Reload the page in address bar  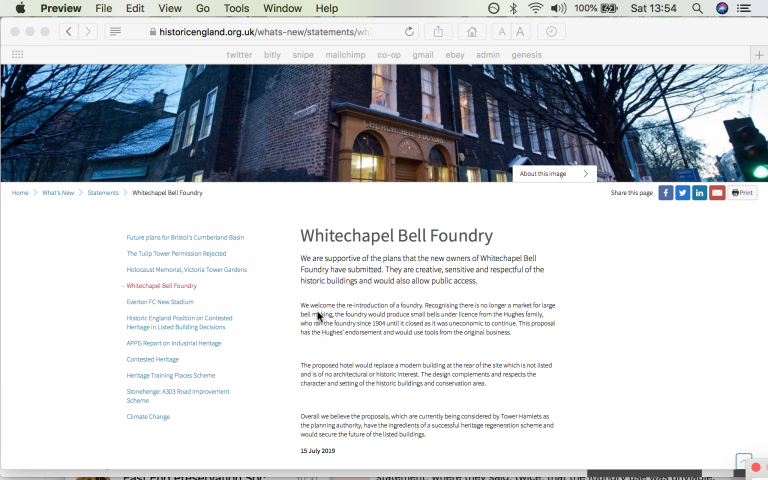pos(409,32)
